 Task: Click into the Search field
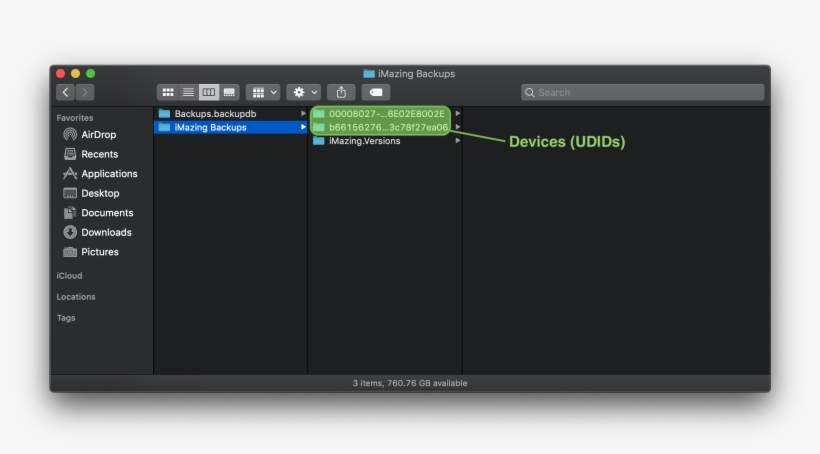click(x=643, y=93)
